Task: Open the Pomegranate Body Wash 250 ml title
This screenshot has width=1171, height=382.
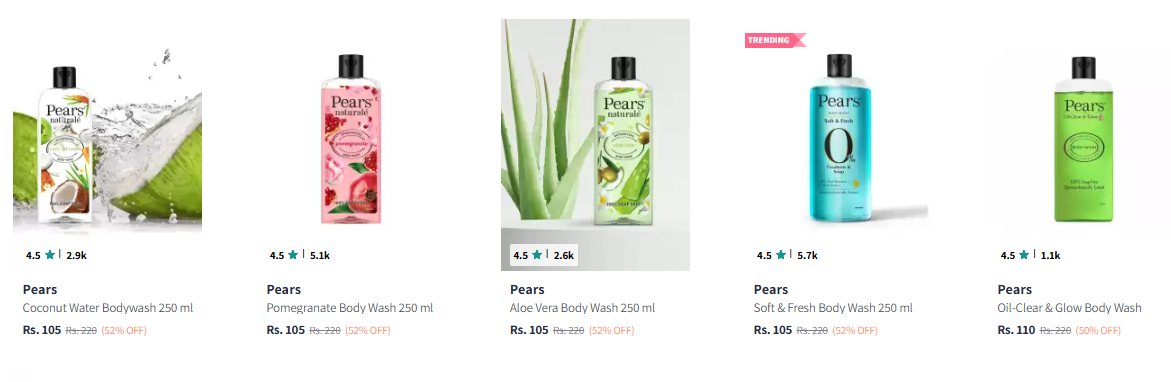Action: pyautogui.click(x=350, y=308)
